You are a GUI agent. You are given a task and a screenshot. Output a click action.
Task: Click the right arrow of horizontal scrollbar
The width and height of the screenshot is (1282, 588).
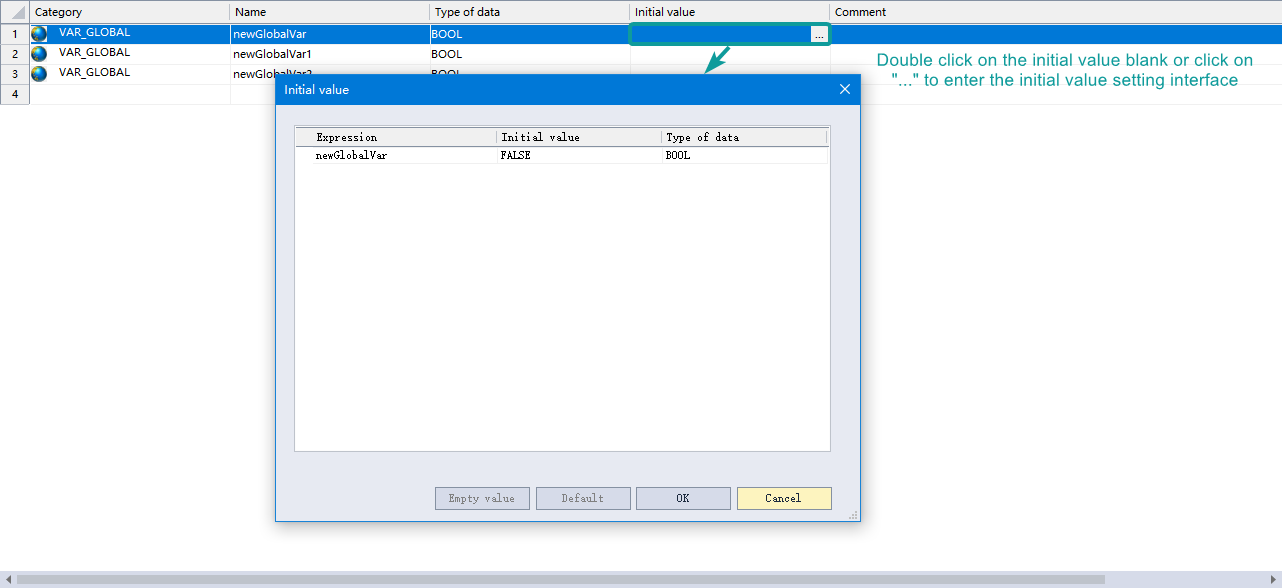coord(1274,580)
